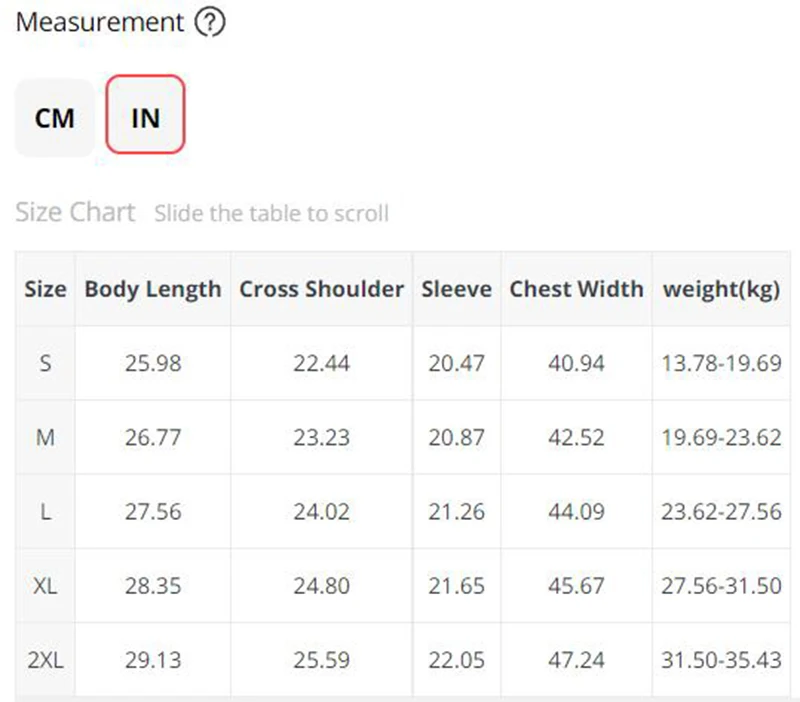The height and width of the screenshot is (702, 800).
Task: Select the IN unit toggle
Action: (x=145, y=114)
